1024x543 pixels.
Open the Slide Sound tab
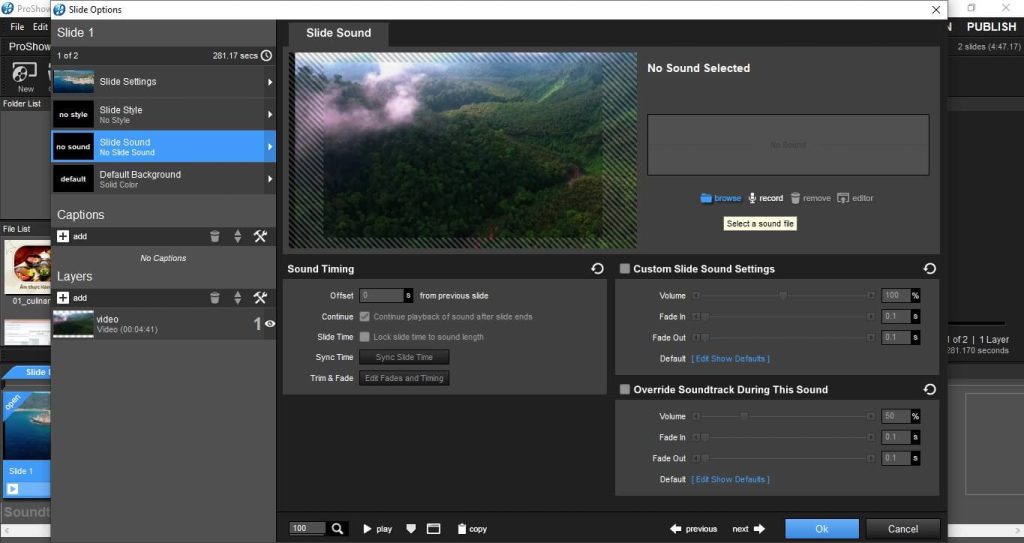pos(338,33)
